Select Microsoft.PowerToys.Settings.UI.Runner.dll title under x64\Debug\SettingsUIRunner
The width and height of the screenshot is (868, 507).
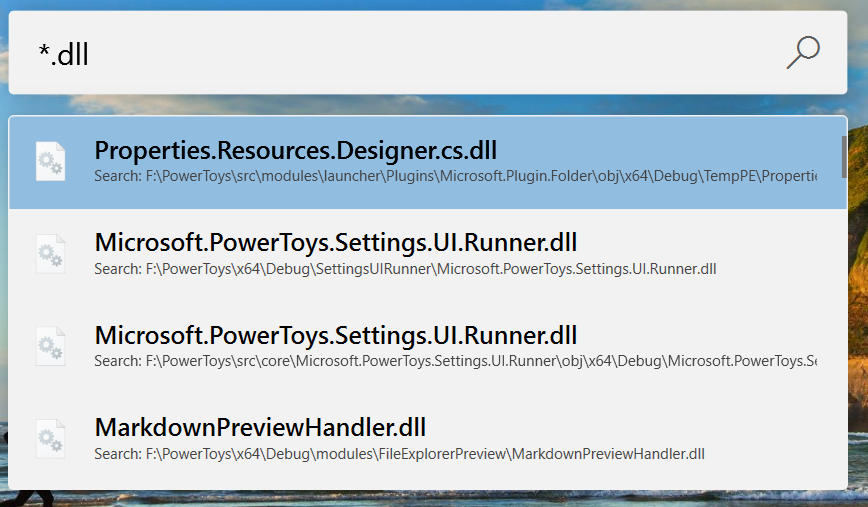pyautogui.click(x=335, y=242)
